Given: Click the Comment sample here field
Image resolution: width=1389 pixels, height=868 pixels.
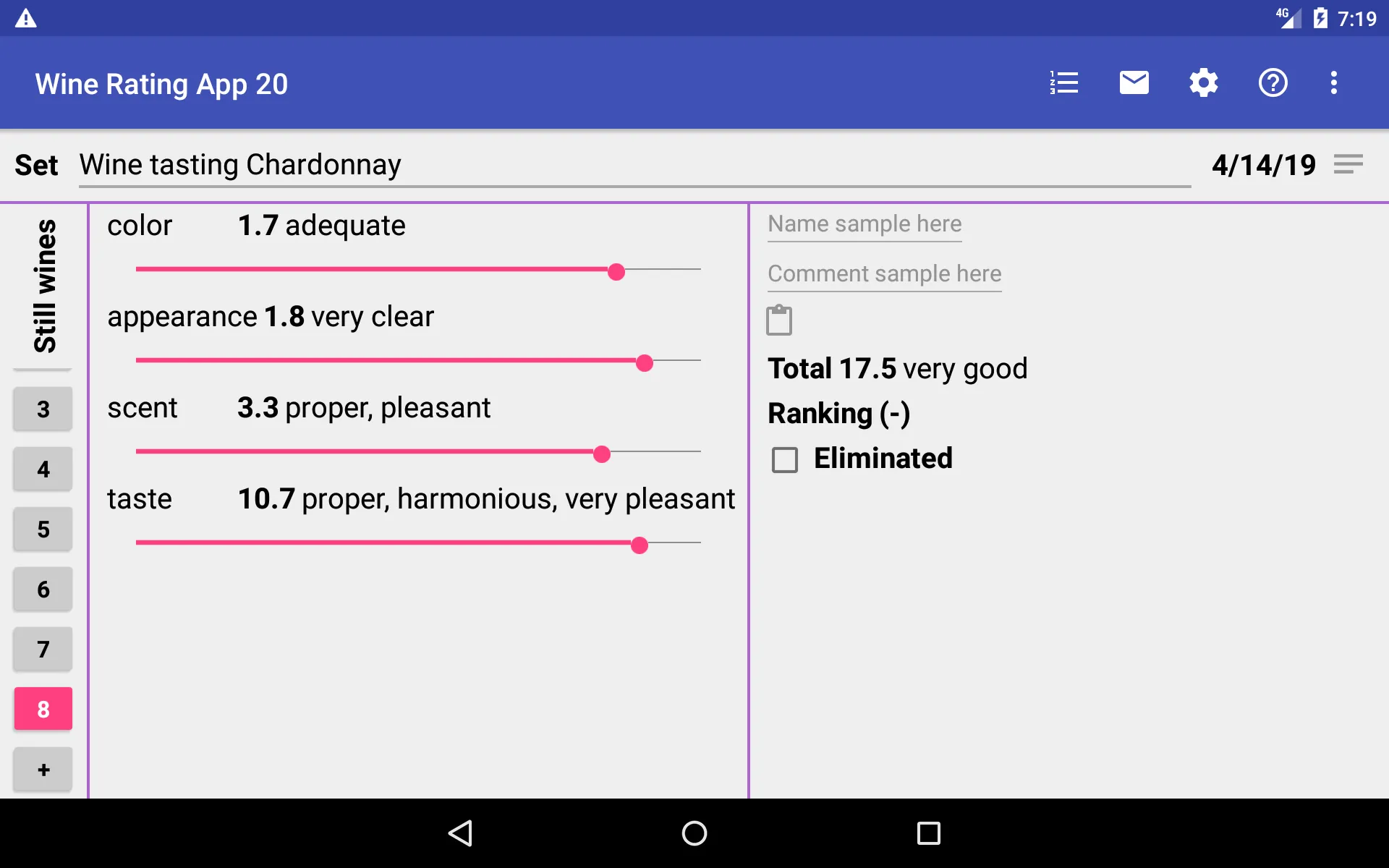Looking at the screenshot, I should click(884, 273).
